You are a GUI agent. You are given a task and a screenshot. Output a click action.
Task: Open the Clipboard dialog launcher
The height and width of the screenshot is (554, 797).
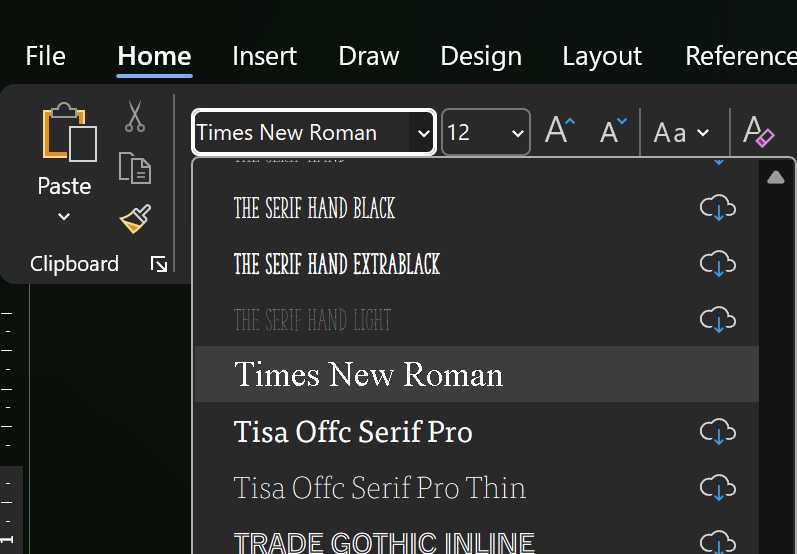(159, 264)
